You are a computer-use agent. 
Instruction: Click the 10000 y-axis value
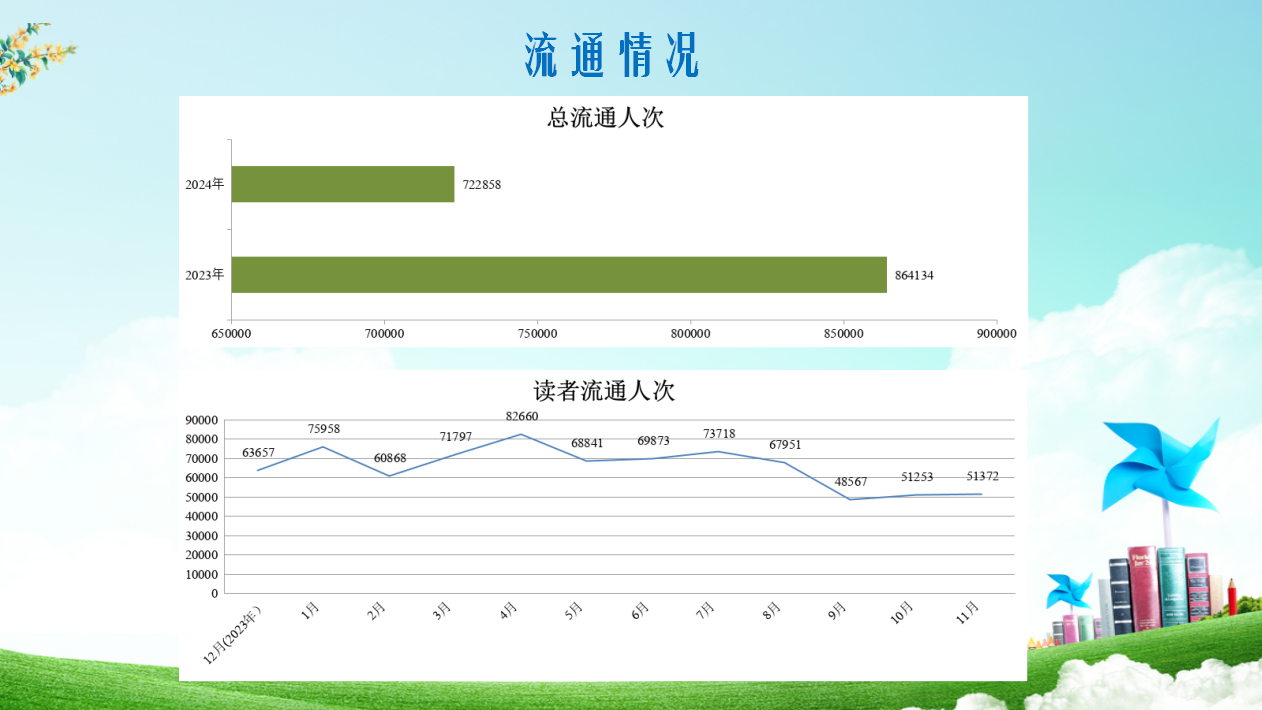(201, 574)
